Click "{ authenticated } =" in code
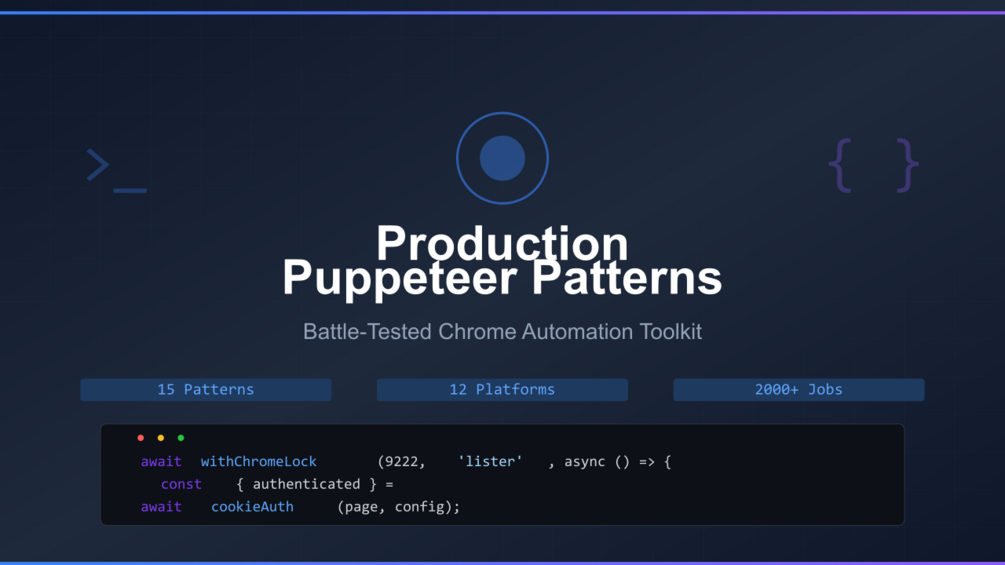Image resolution: width=1005 pixels, height=565 pixels. click(x=315, y=484)
